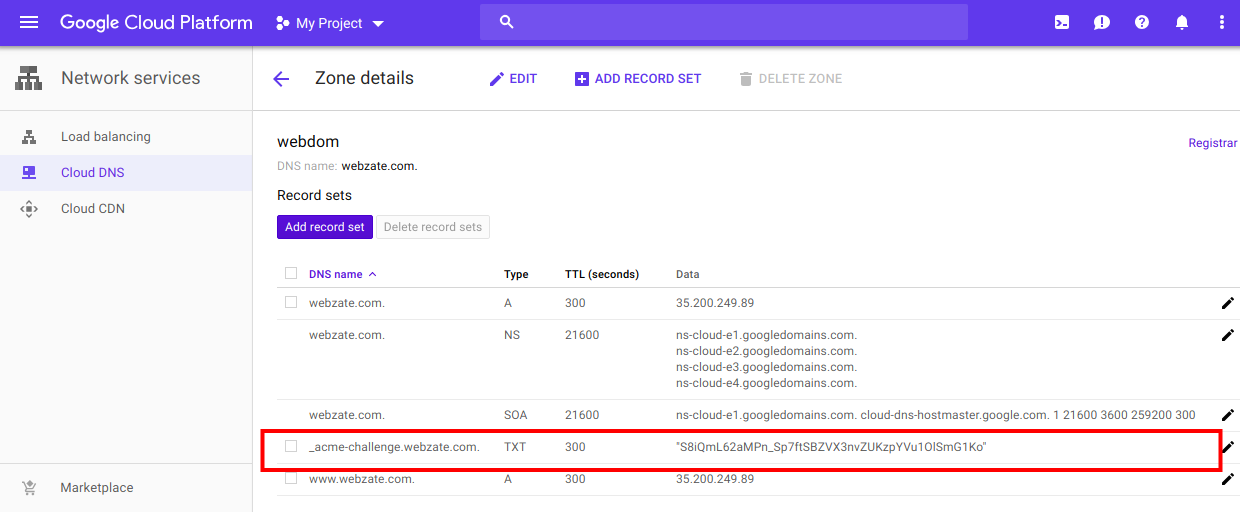Click the _acme-challenge.webzate.com. DNS name
1240x512 pixels.
(x=394, y=447)
